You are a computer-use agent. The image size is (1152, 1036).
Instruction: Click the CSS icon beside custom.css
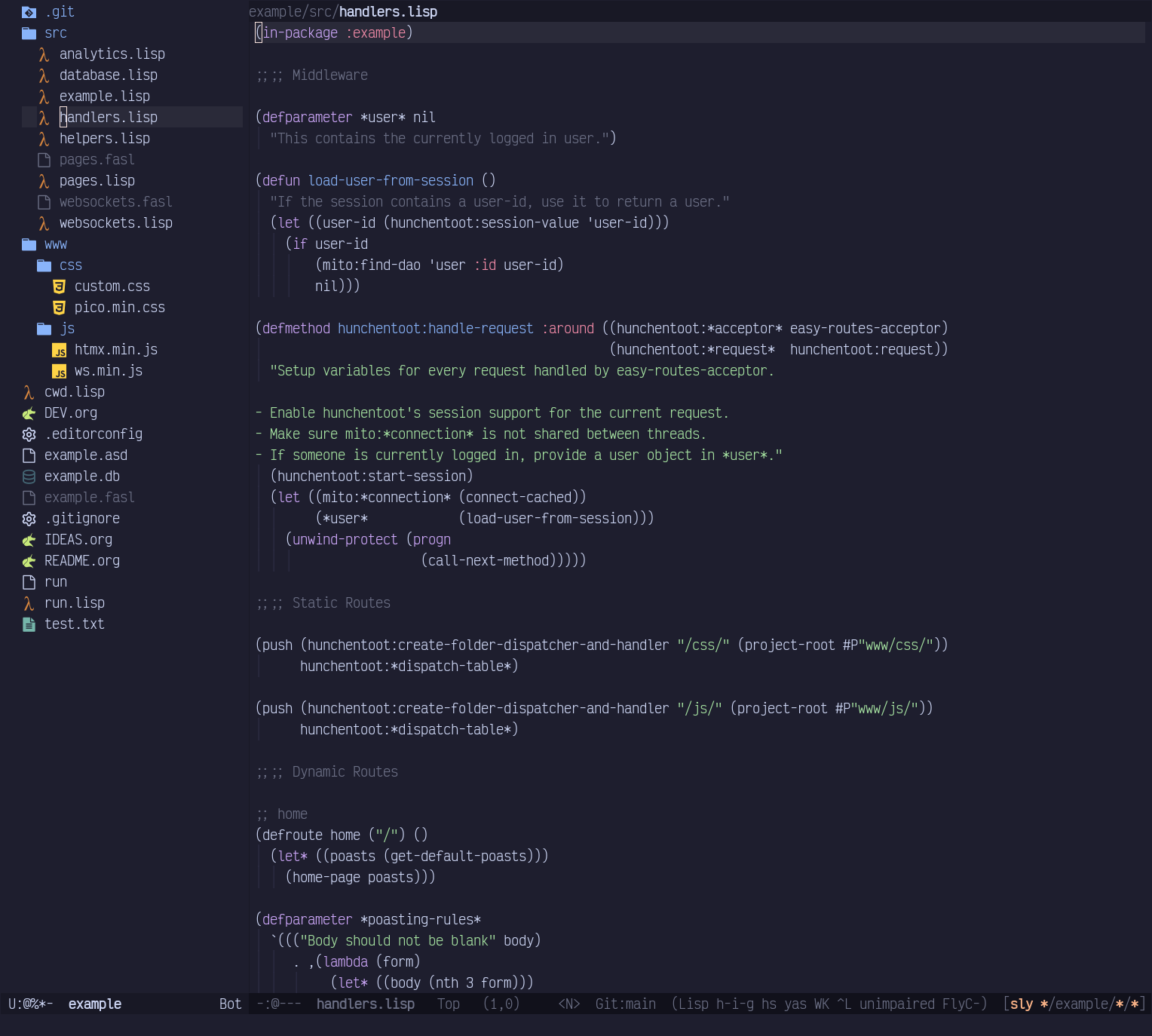(59, 287)
